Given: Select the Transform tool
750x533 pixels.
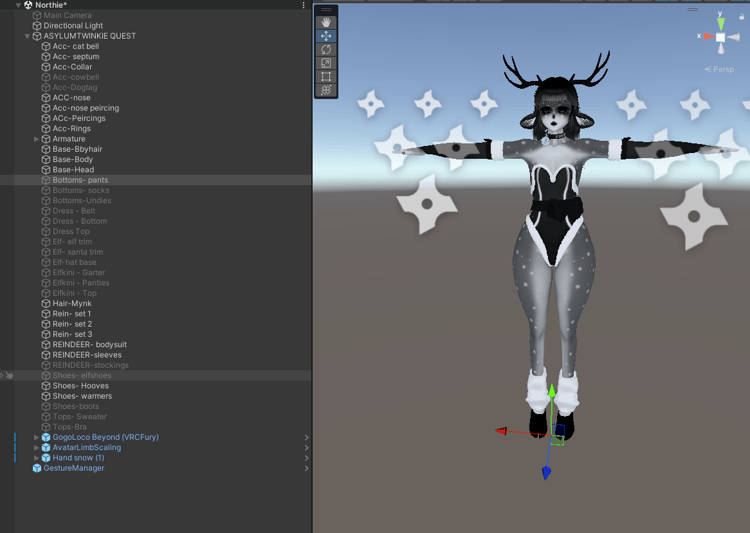Looking at the screenshot, I should 326,90.
